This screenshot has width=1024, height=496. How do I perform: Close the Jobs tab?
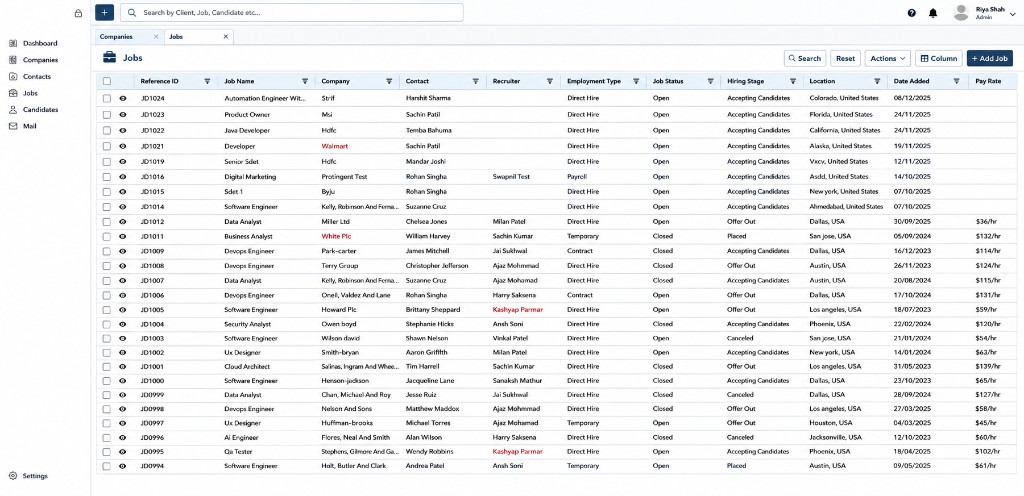[226, 37]
